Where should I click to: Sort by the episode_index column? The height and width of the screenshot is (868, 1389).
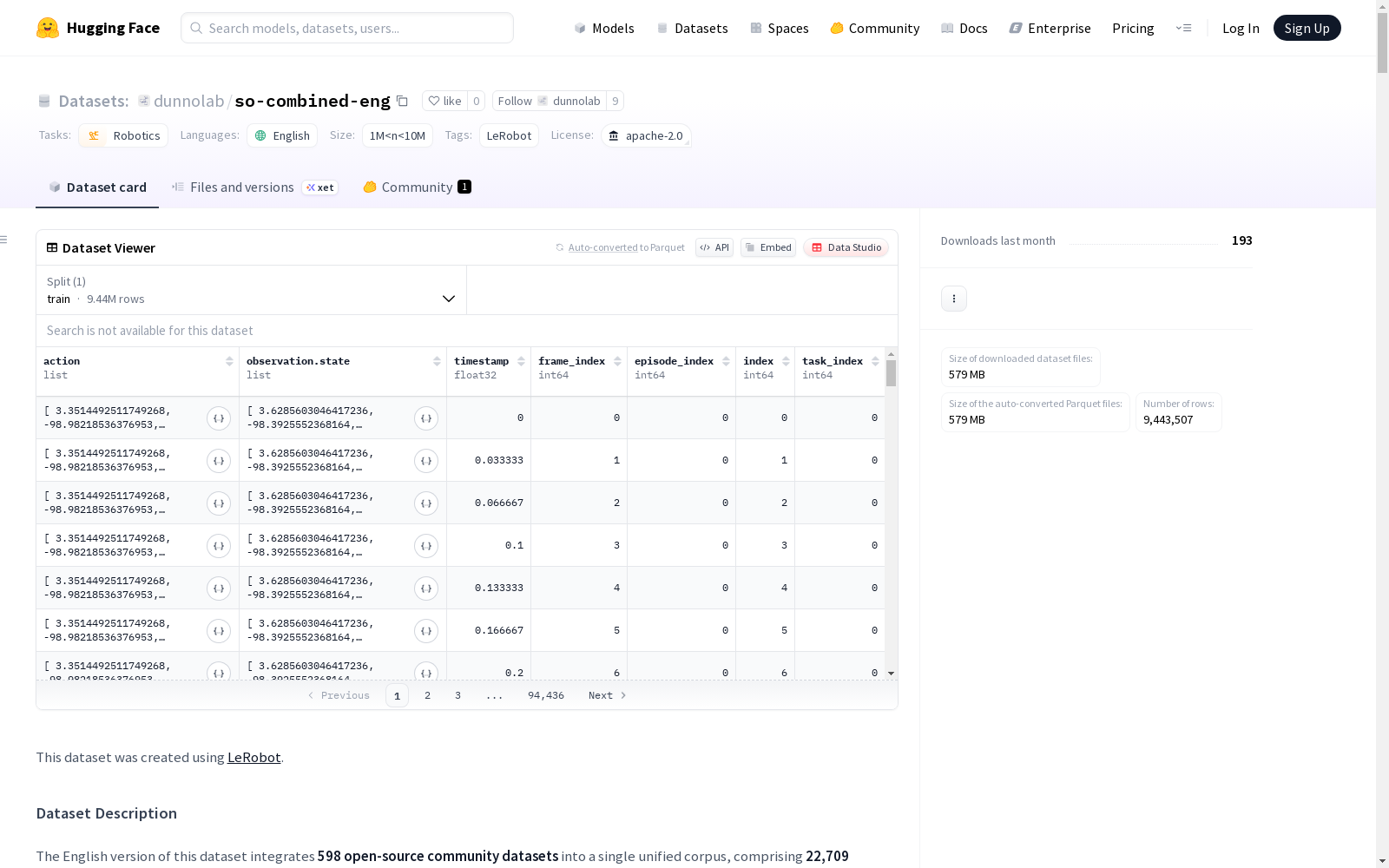pyautogui.click(x=726, y=361)
